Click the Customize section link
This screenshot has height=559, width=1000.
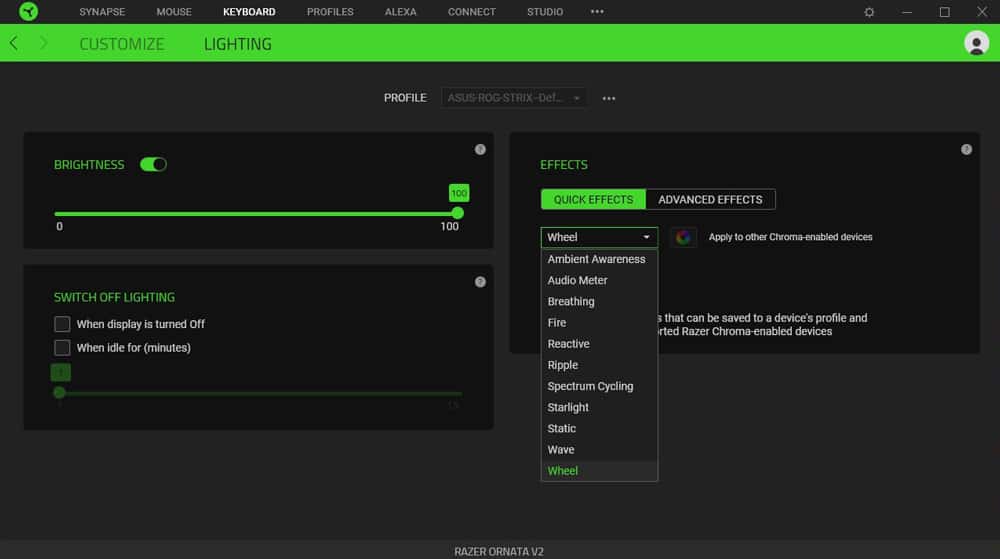121,44
